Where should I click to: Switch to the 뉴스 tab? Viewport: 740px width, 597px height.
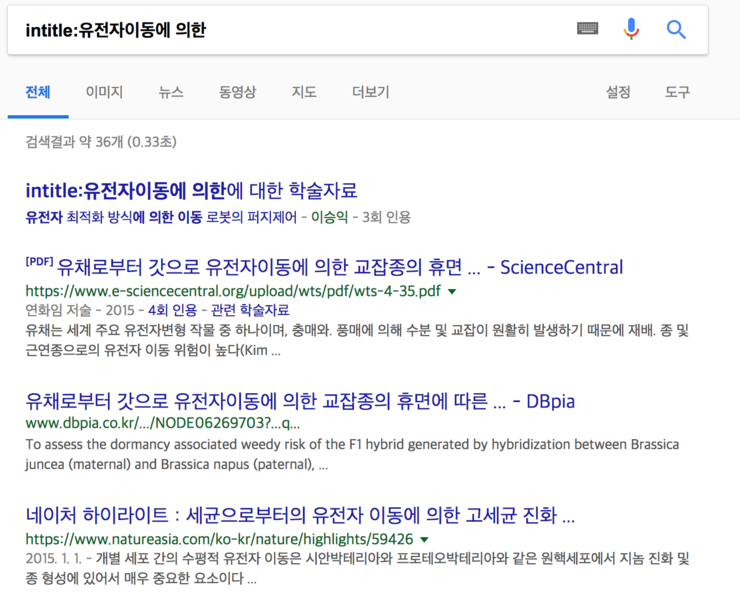[171, 92]
